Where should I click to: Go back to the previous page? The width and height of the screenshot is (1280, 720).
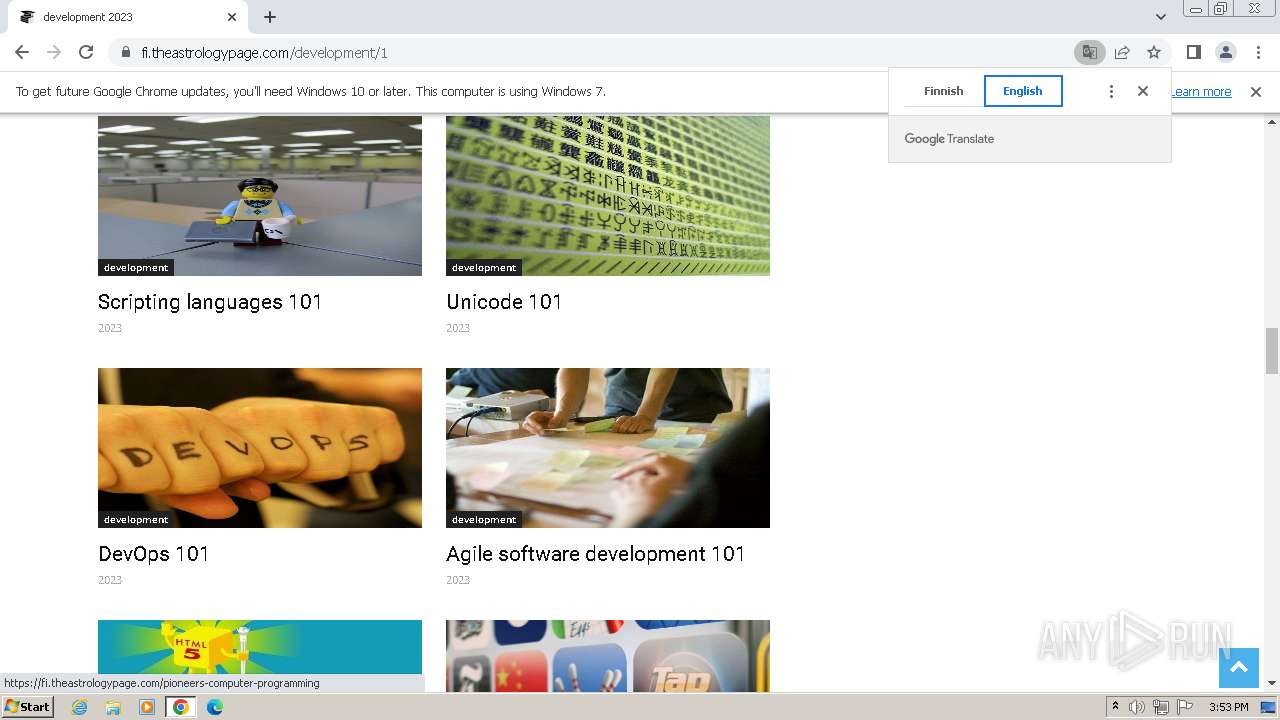(x=22, y=52)
